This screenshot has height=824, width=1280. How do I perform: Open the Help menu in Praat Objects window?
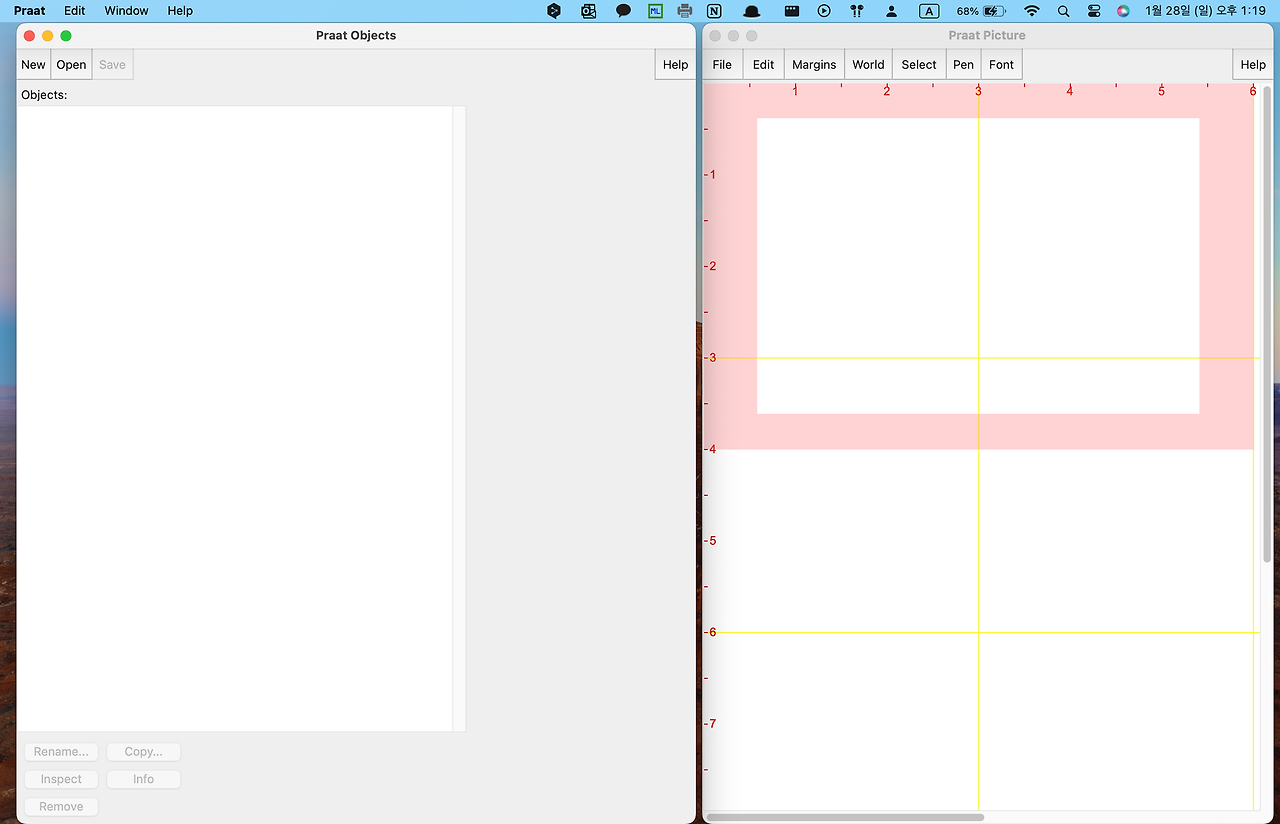(675, 65)
